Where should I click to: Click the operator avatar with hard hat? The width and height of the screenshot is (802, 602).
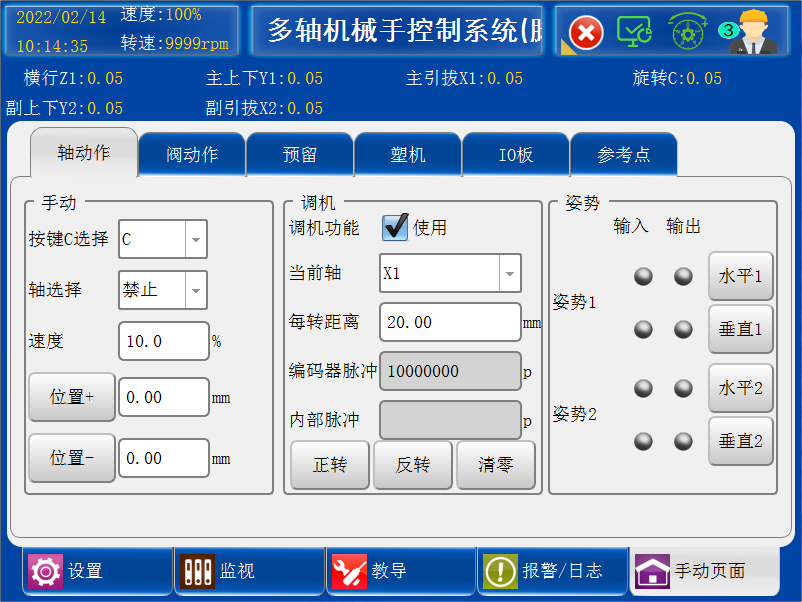tap(755, 30)
